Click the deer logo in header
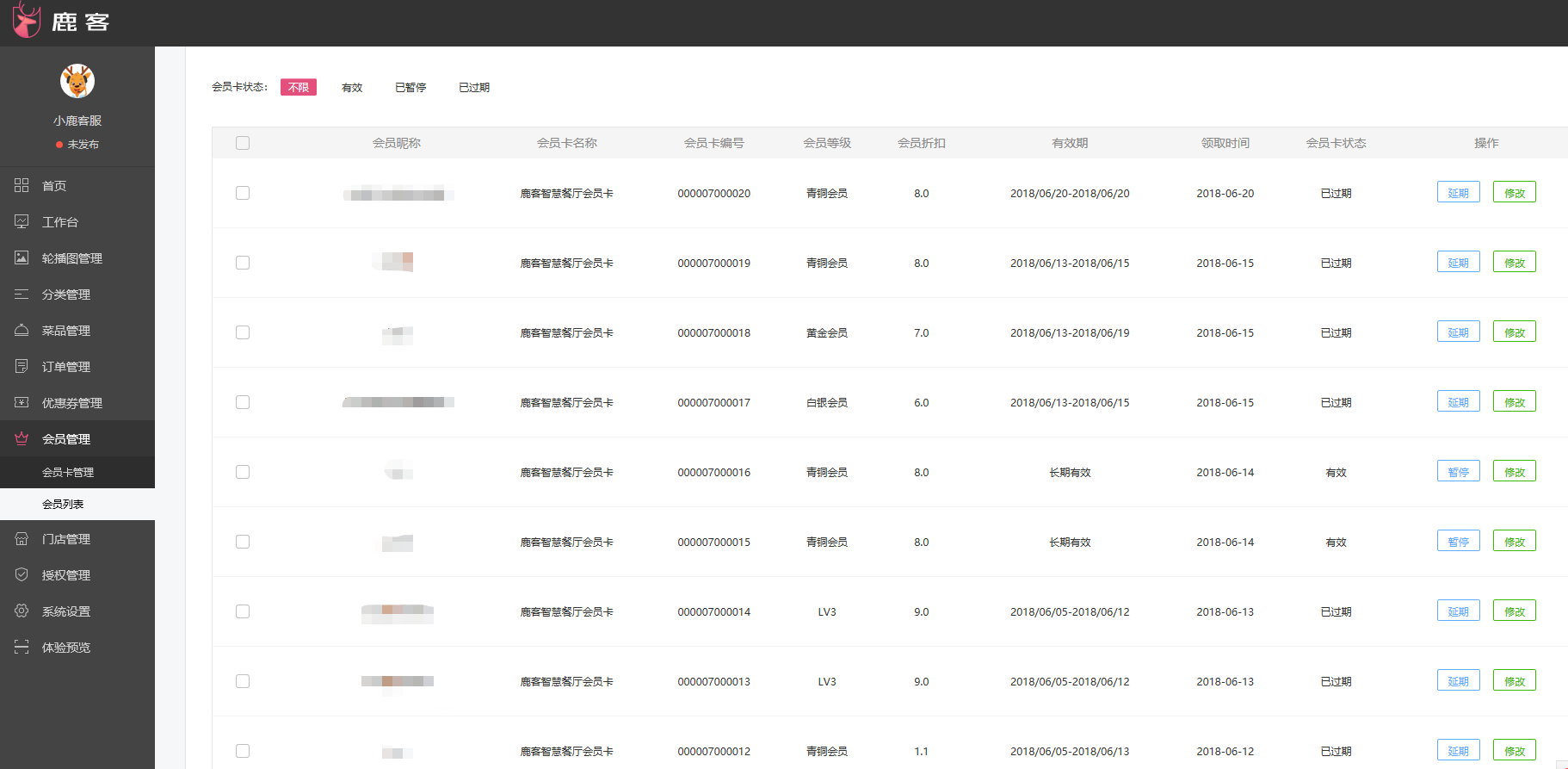The height and width of the screenshot is (769, 1568). point(27,21)
